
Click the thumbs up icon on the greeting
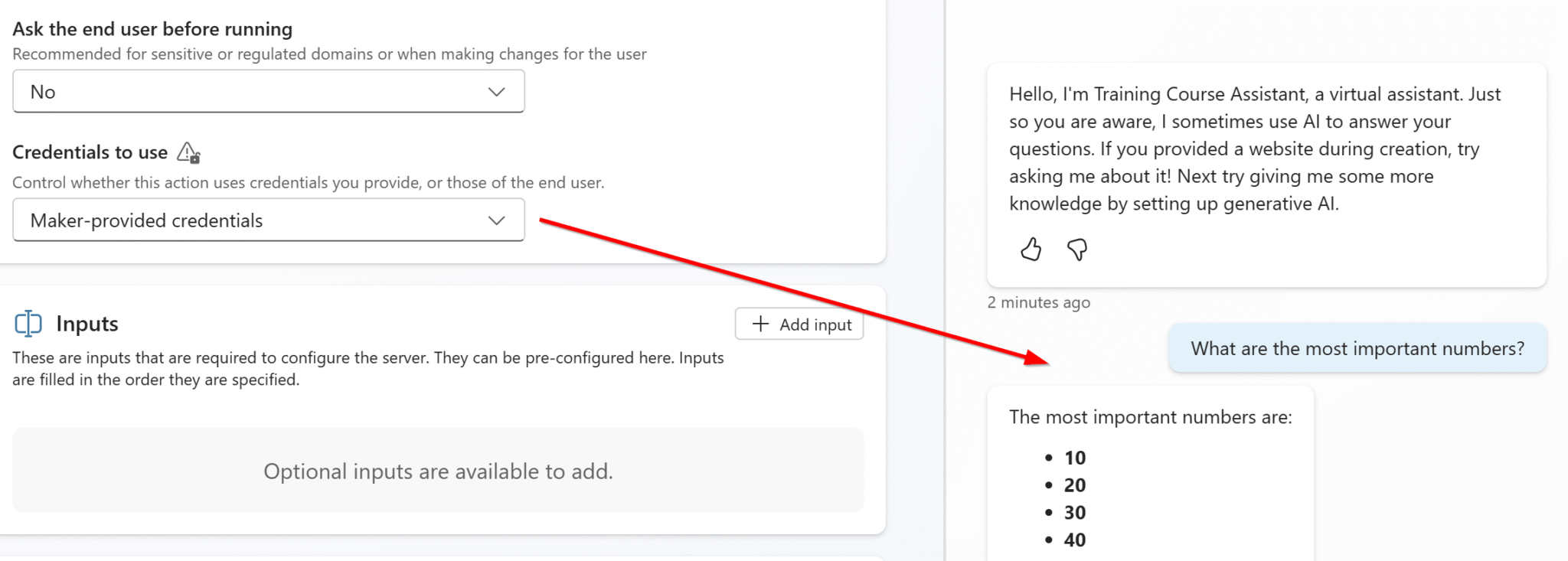[x=1031, y=250]
